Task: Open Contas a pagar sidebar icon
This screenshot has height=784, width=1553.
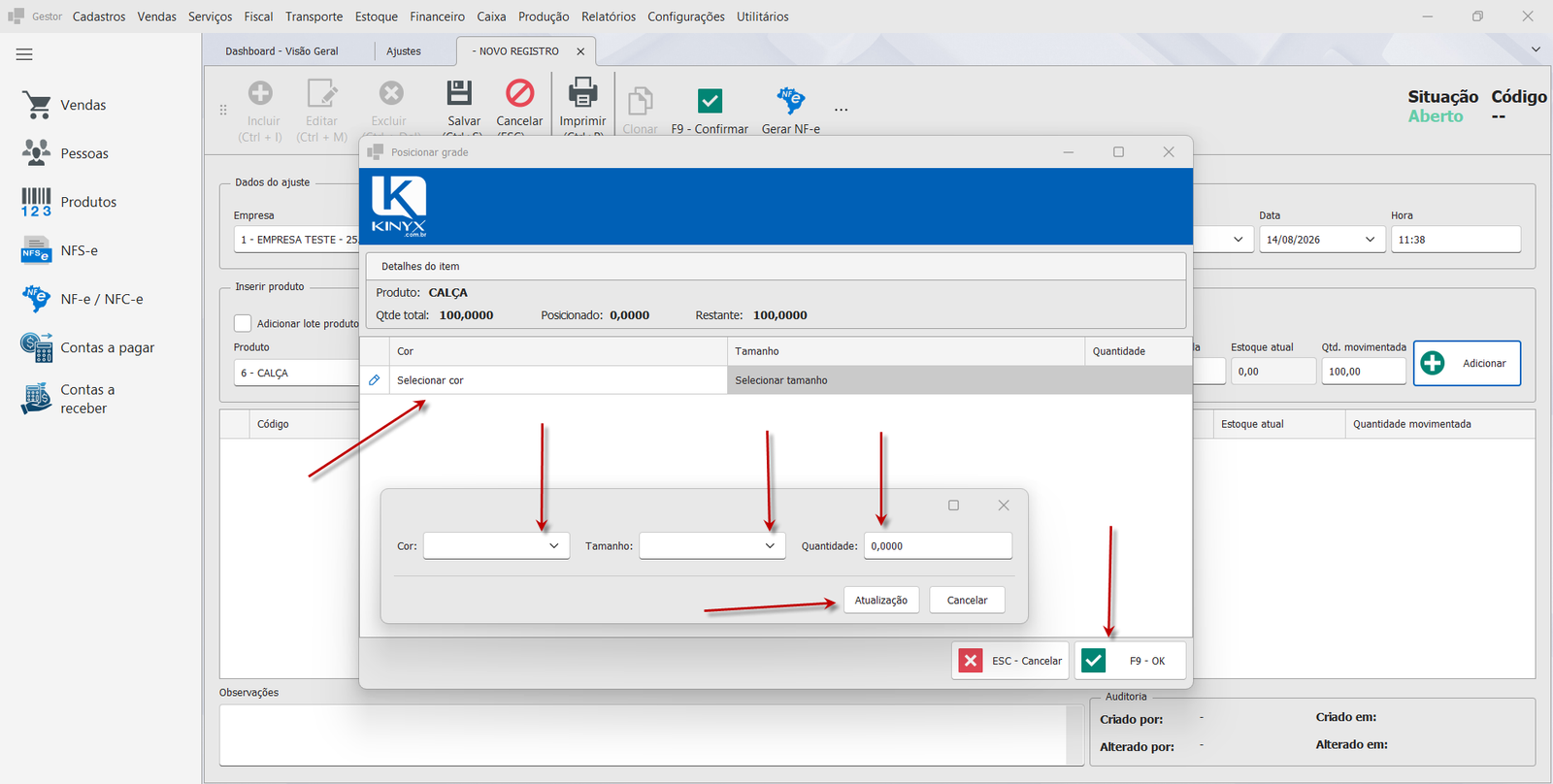Action: [x=37, y=347]
